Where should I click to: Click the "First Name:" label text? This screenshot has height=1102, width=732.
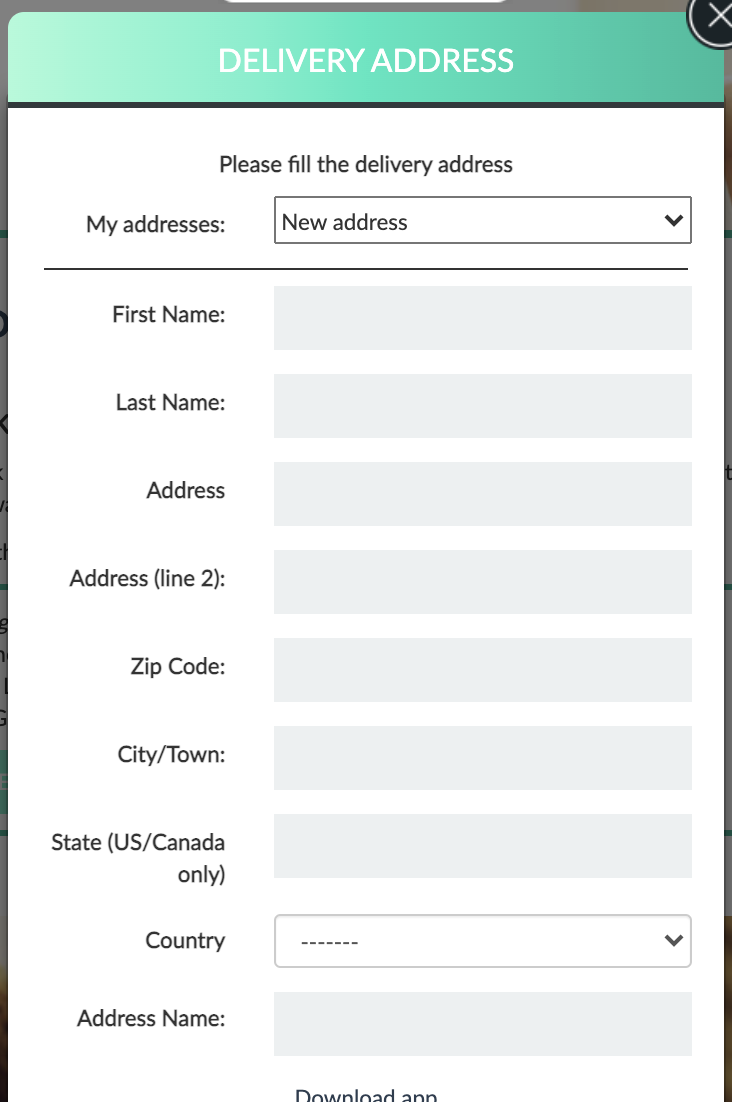[x=169, y=314]
